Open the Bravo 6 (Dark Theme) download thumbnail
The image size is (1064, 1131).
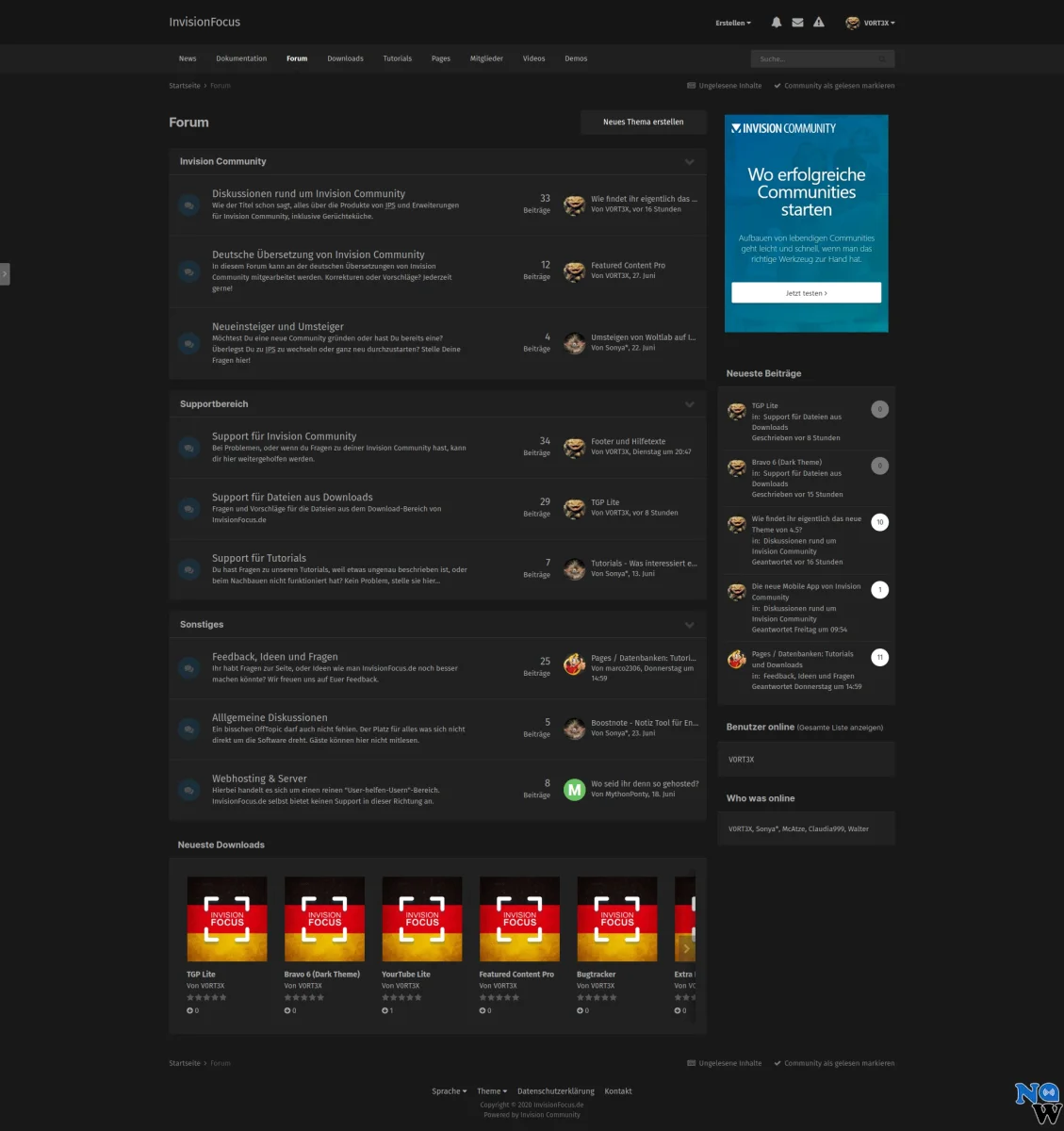coord(324,919)
